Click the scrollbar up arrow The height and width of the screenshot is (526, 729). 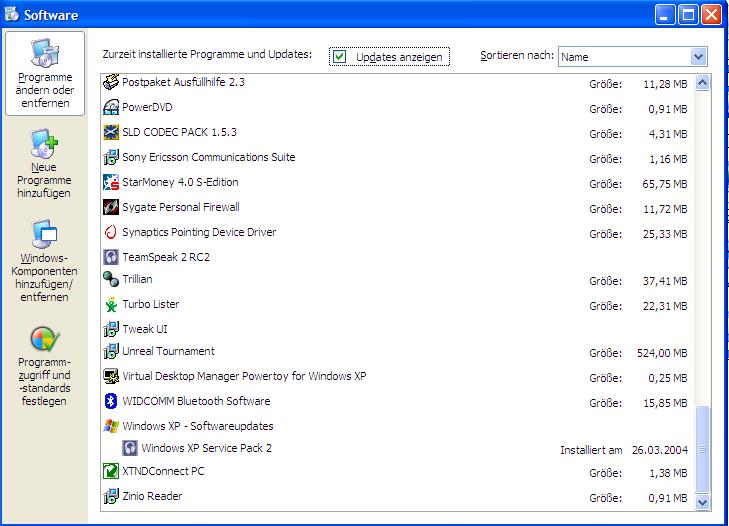[x=702, y=83]
